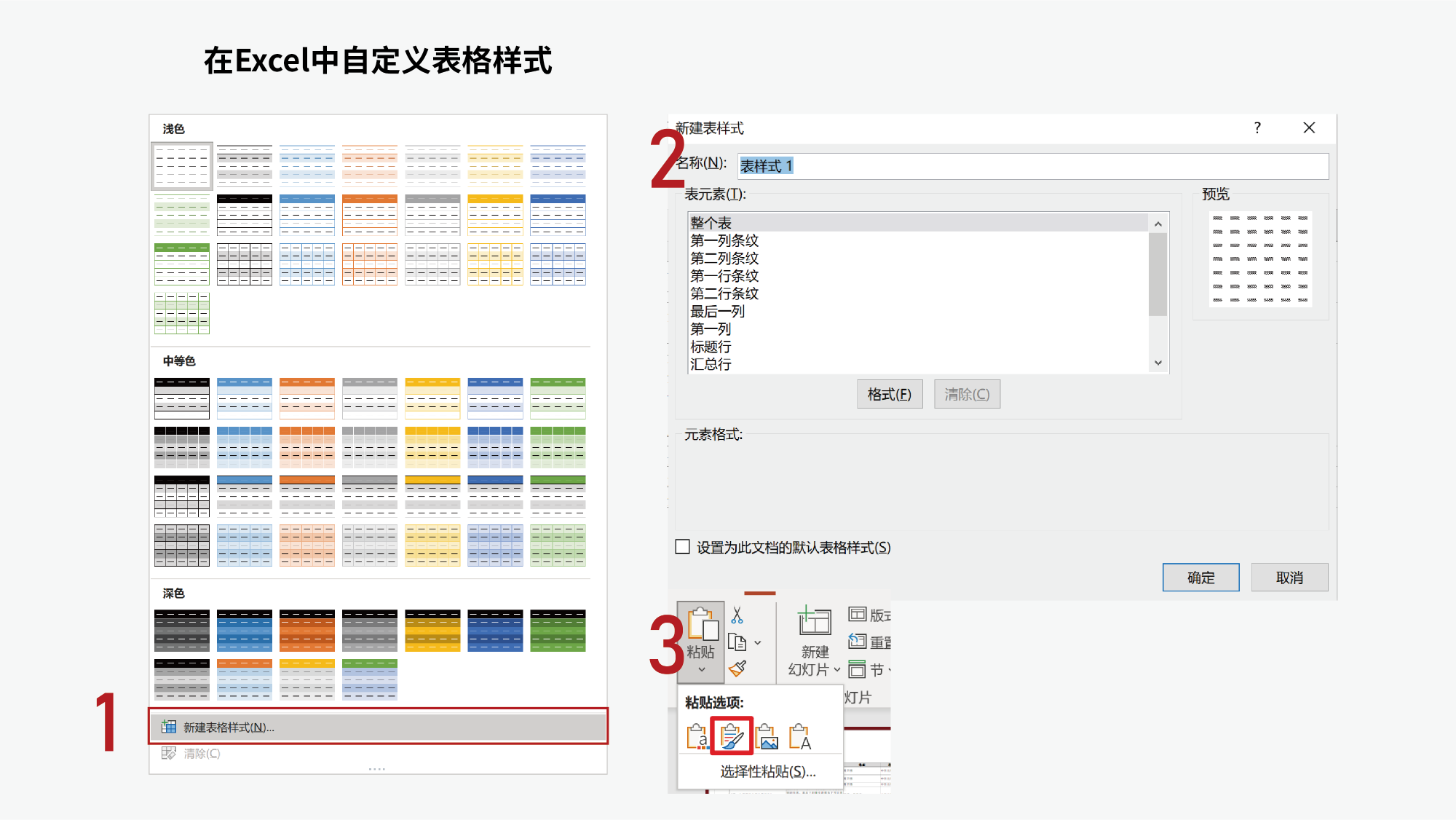Select 第二行条纹 in element list
This screenshot has height=820, width=1456.
[x=918, y=293]
